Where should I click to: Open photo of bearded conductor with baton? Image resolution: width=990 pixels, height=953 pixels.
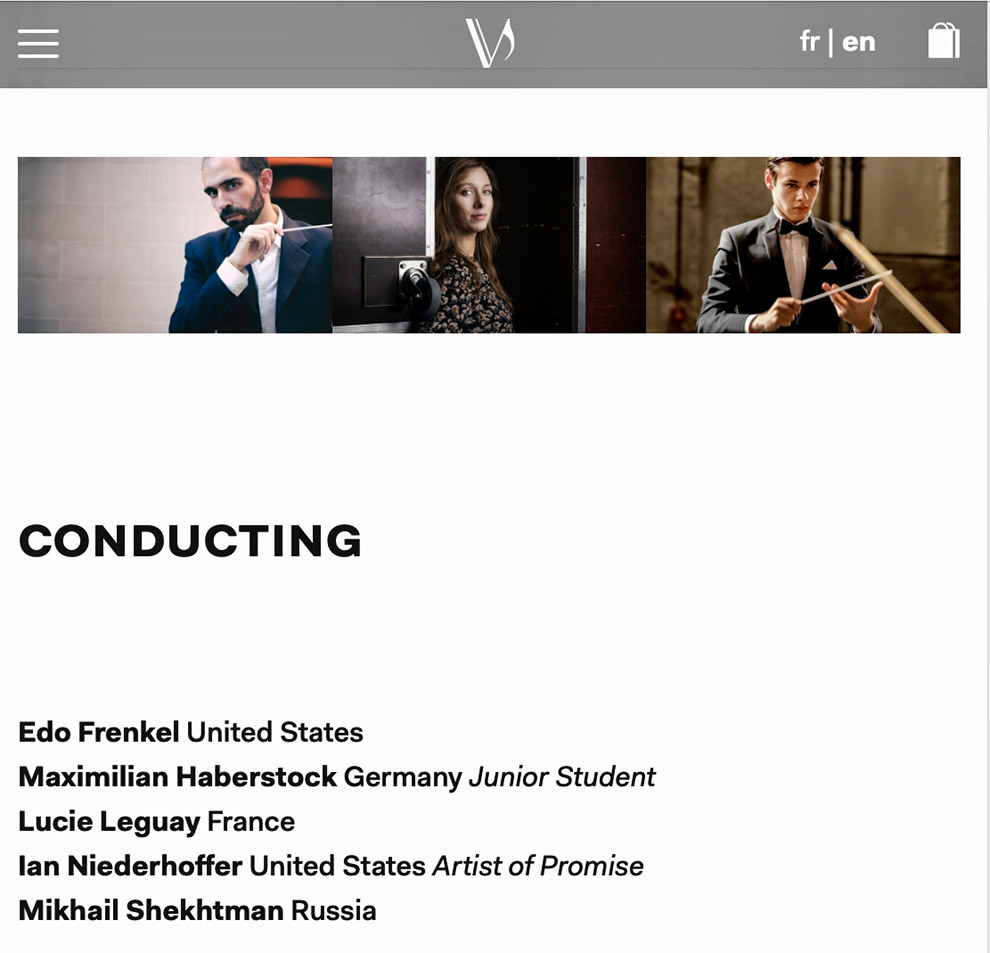point(175,245)
